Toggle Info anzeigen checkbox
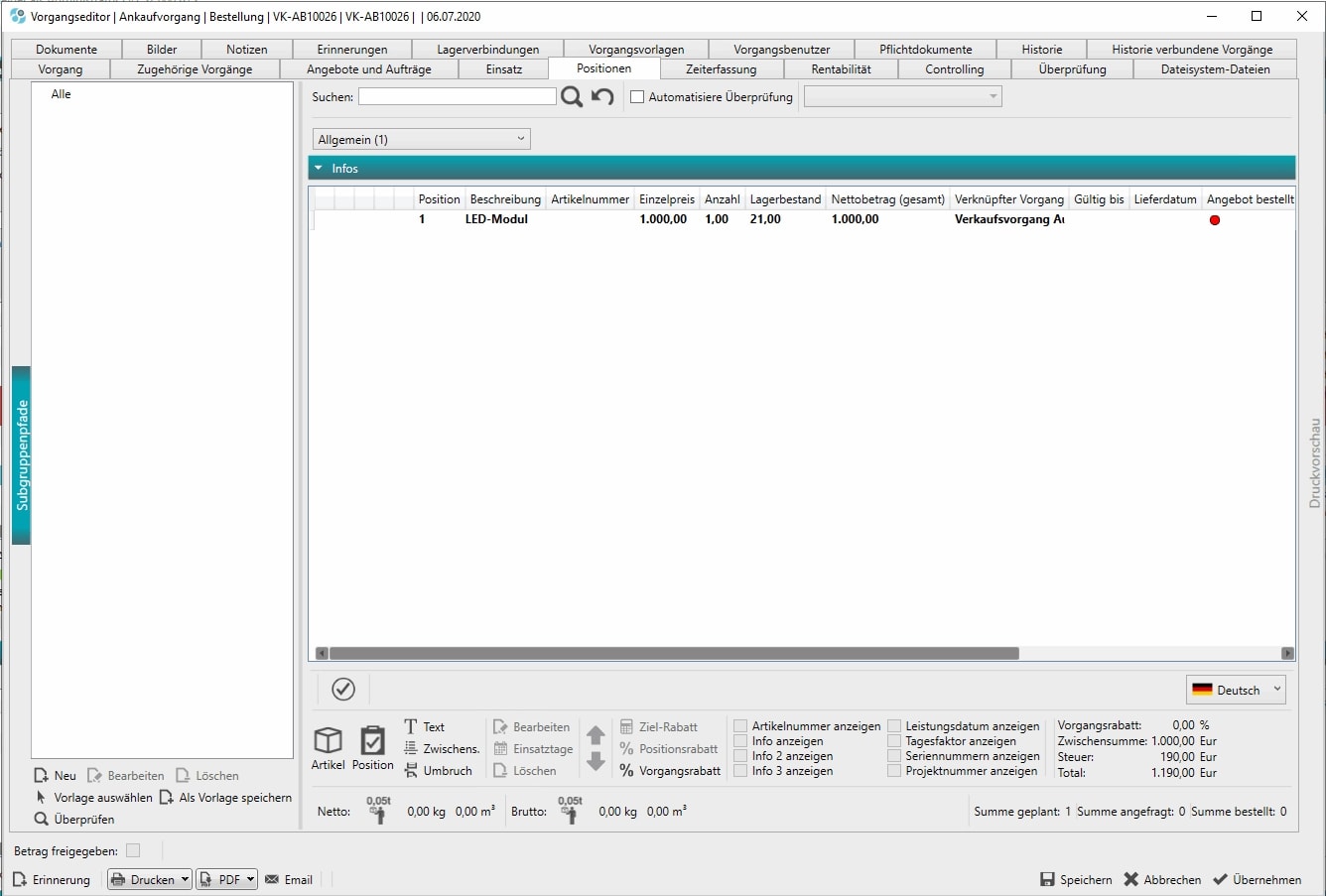Image resolution: width=1326 pixels, height=896 pixels. tap(740, 740)
